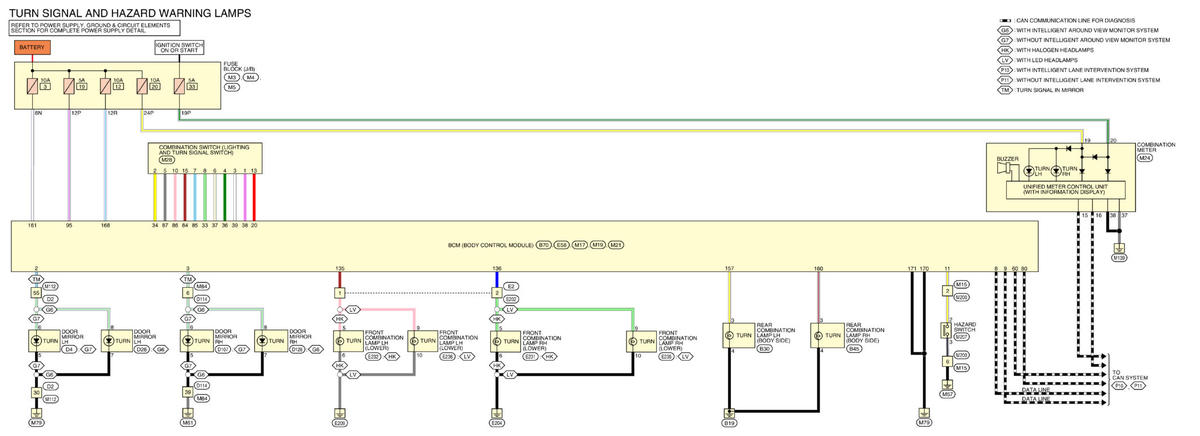Click legend entry G7 without around view monitor

click(1084, 41)
